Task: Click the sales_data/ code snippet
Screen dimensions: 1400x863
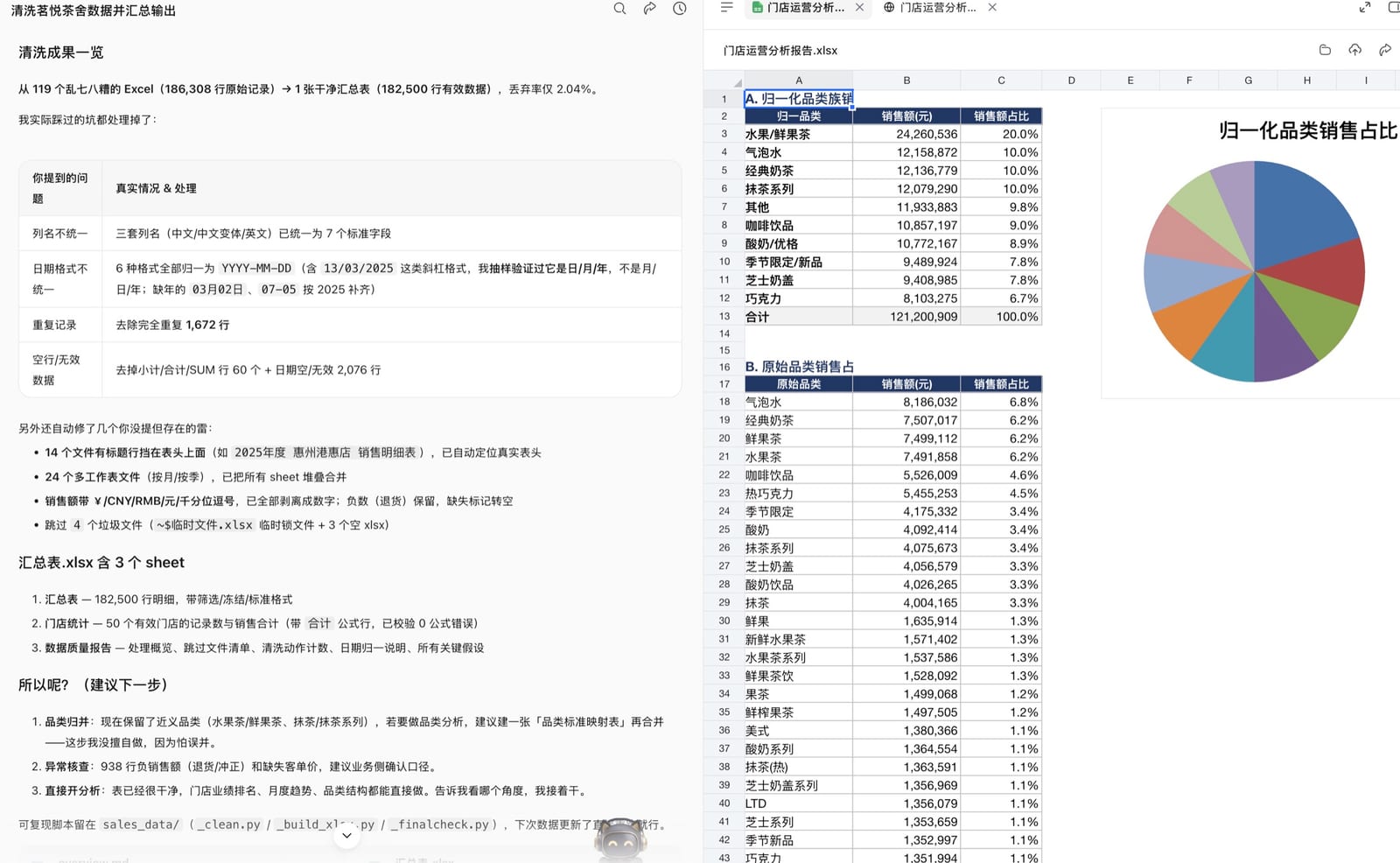Action: coord(141,824)
